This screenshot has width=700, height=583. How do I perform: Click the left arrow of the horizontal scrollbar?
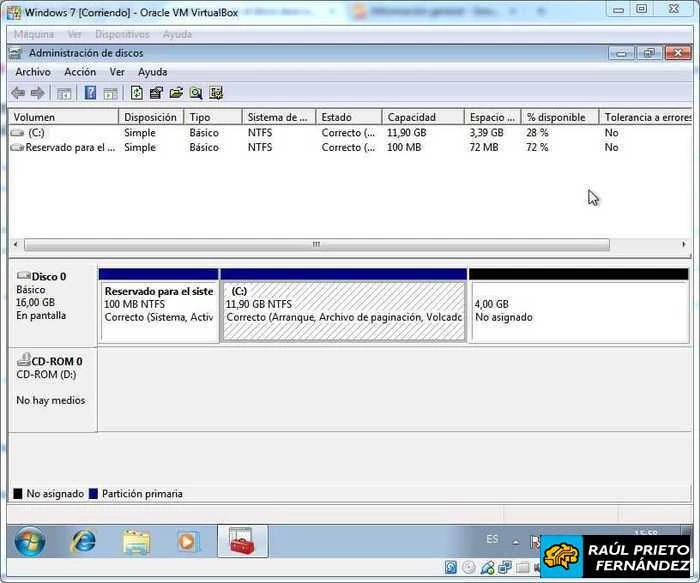16,244
